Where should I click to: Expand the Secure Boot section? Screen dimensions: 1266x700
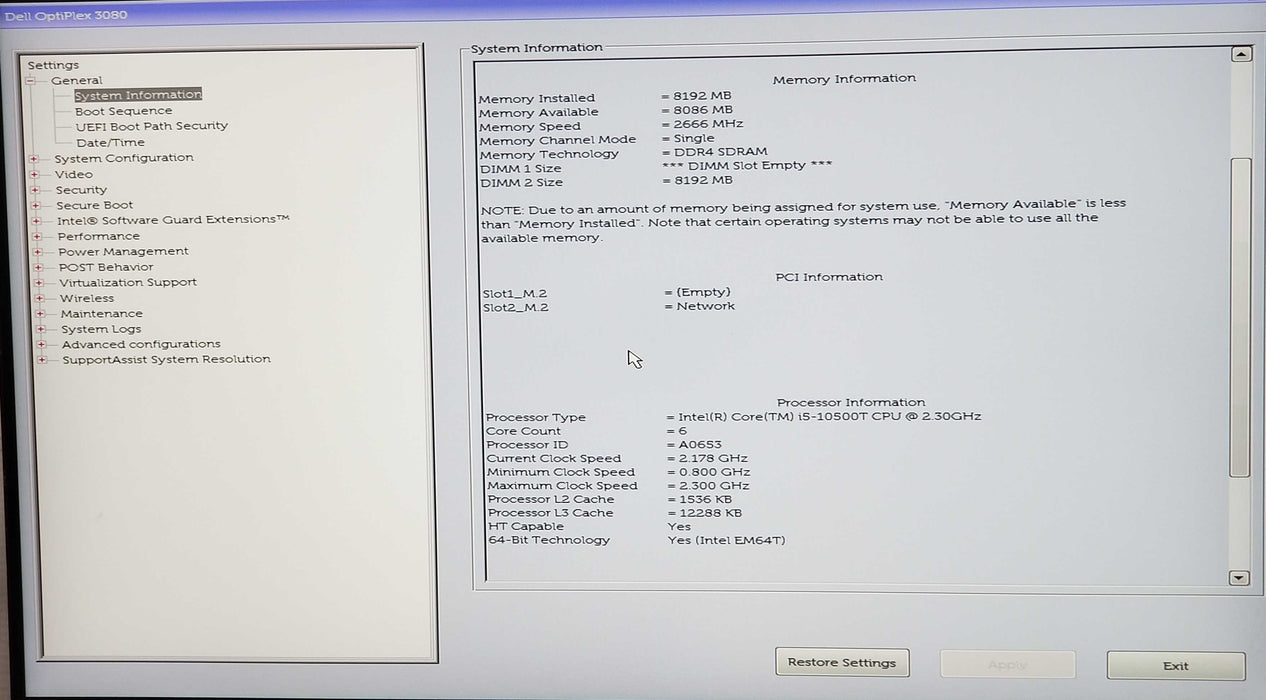(37, 205)
